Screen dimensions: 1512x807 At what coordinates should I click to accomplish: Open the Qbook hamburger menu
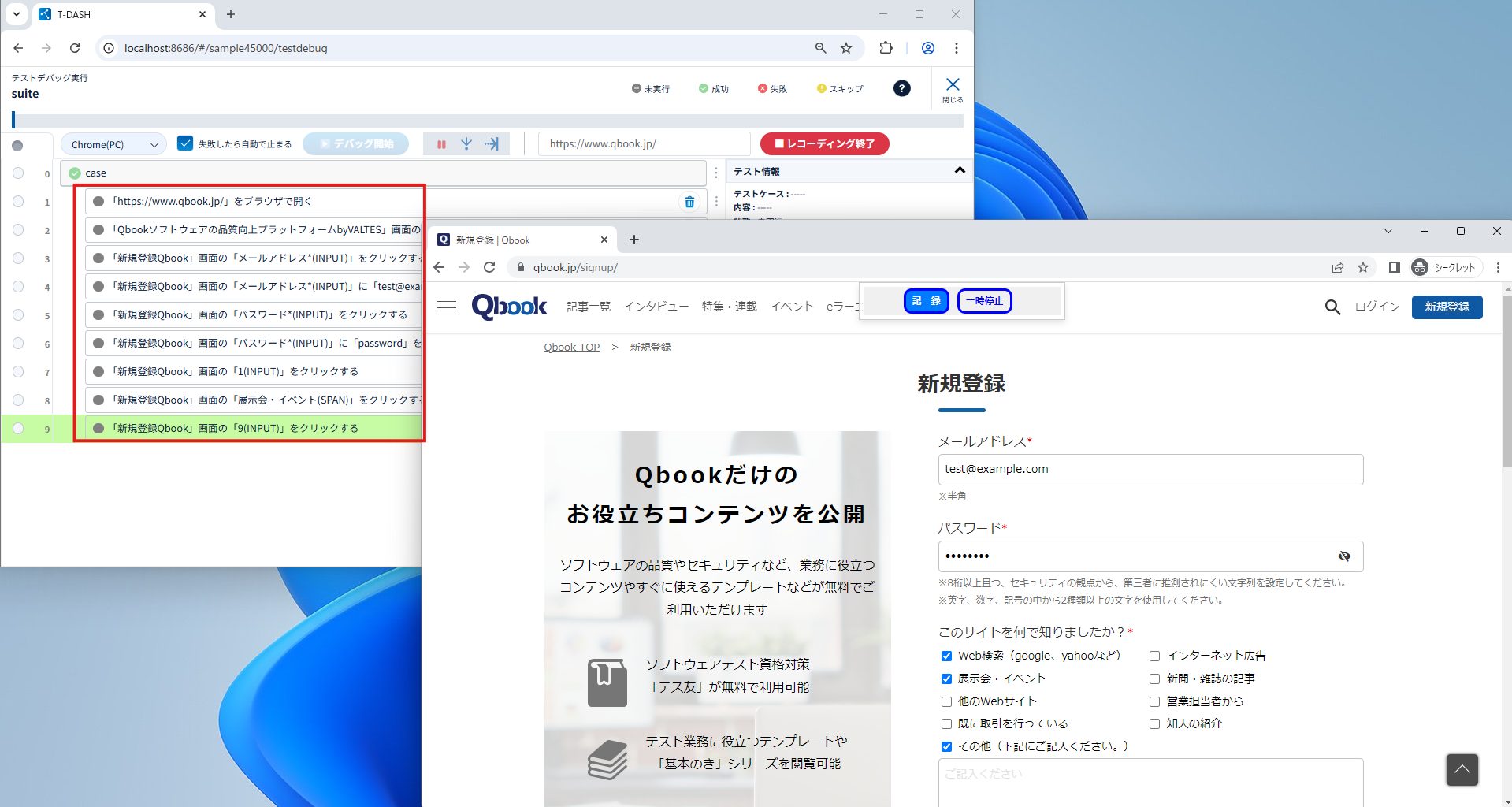[447, 307]
